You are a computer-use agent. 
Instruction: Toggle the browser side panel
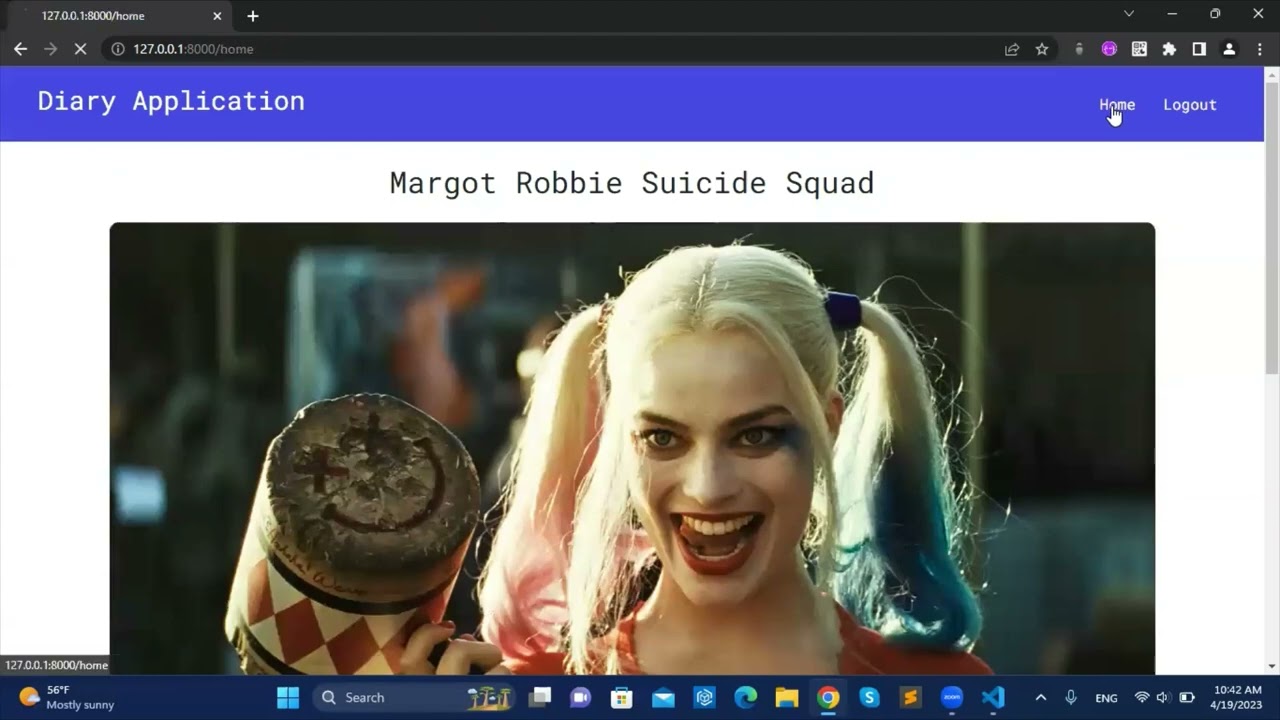[x=1199, y=49]
